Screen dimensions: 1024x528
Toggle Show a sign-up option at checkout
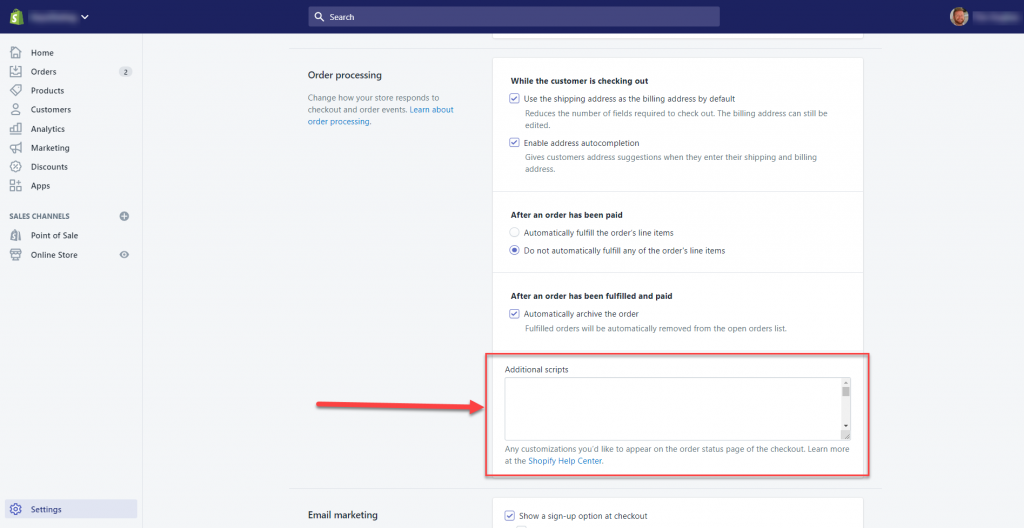point(510,516)
